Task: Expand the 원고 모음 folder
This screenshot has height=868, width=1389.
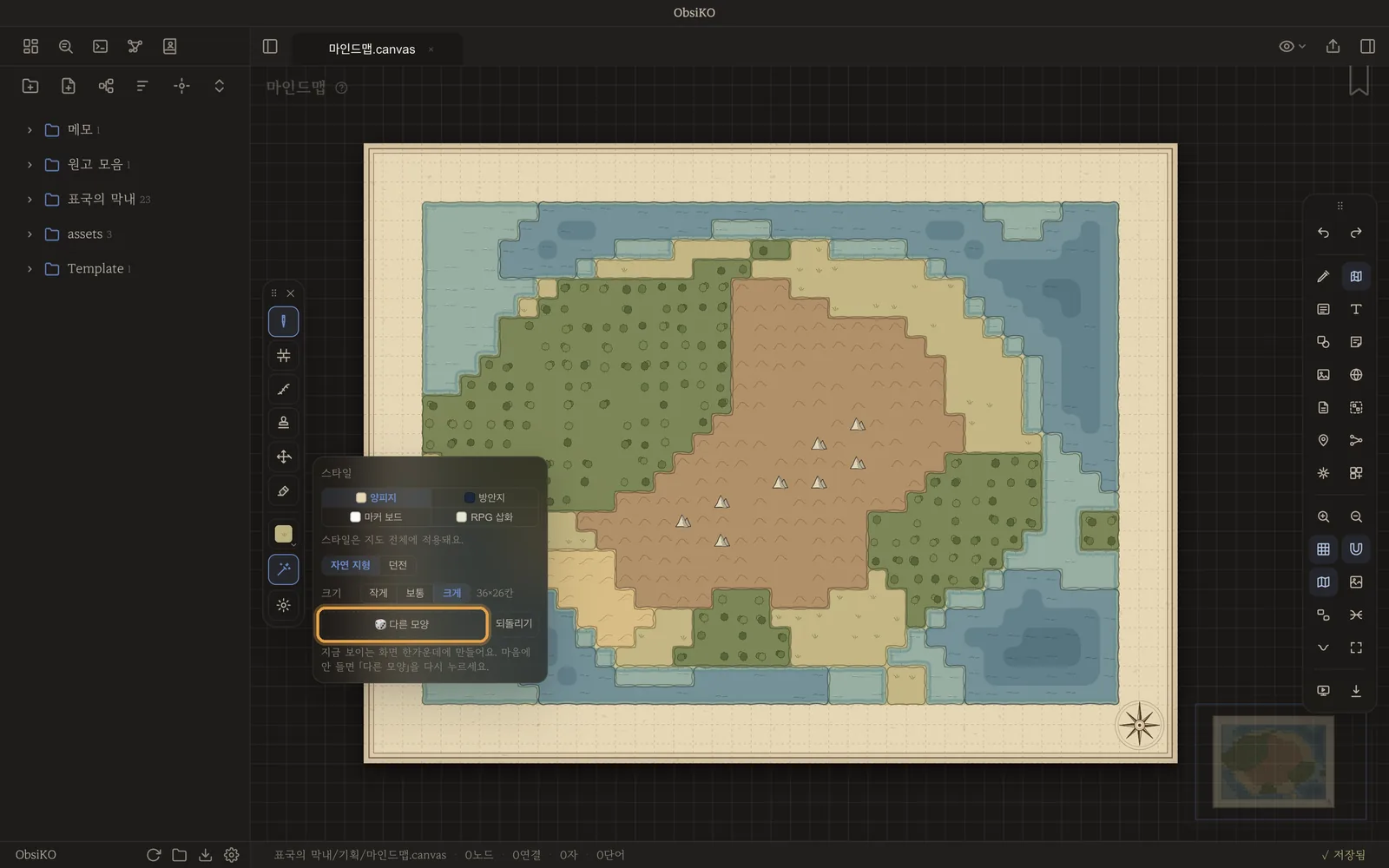Action: point(30,165)
